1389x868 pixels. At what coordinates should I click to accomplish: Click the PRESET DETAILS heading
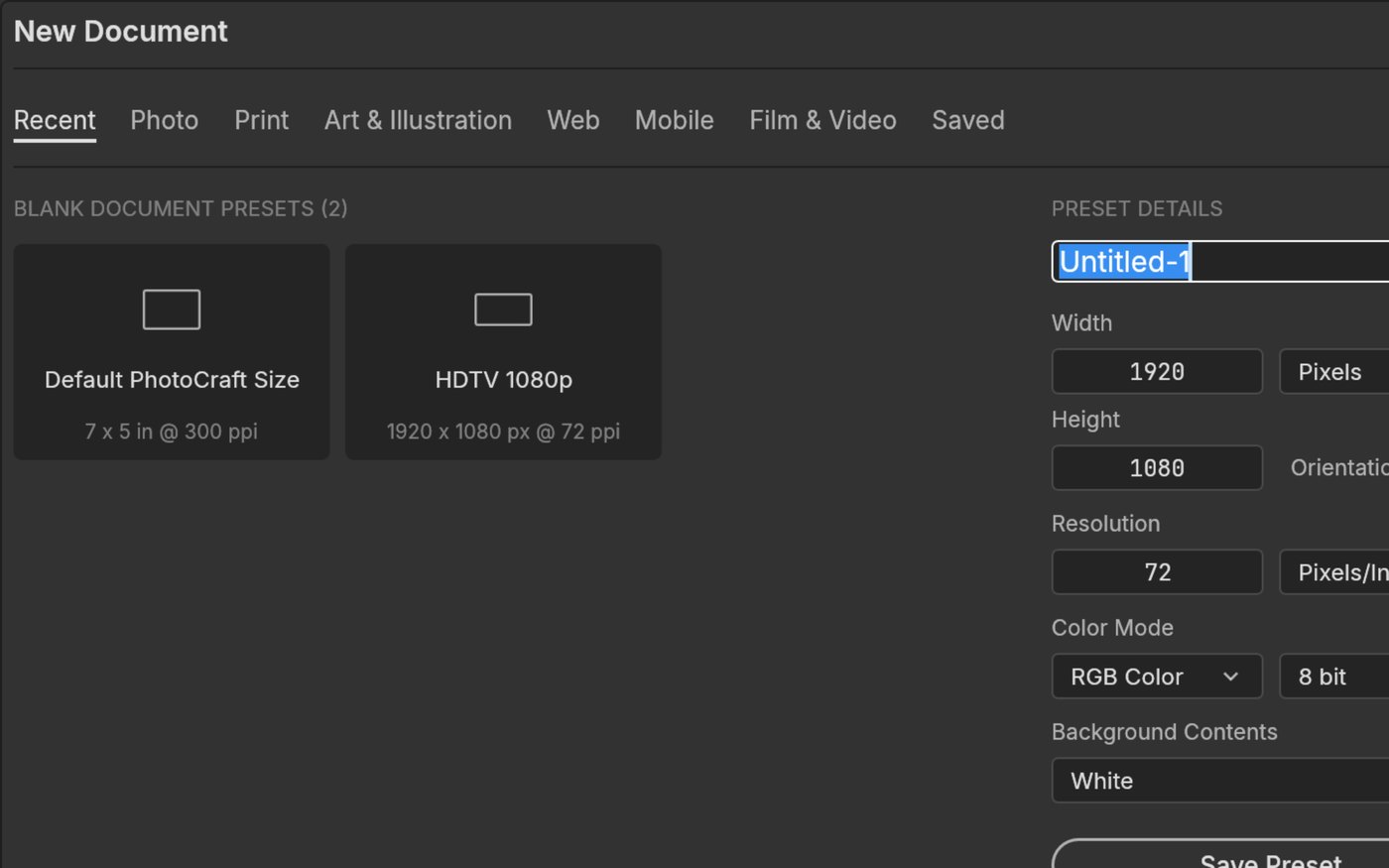tap(1137, 208)
